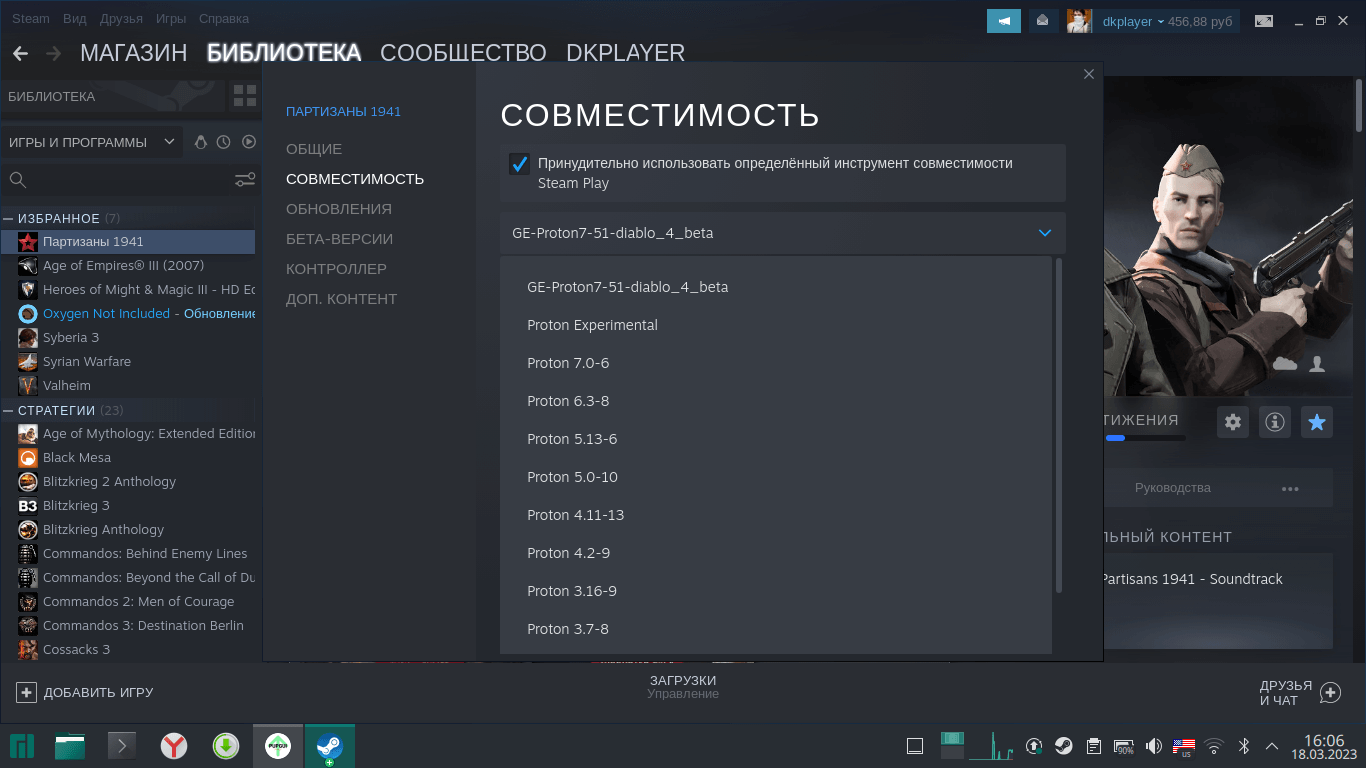Viewport: 1366px width, 768px height.
Task: Open the БЕТА-ВЕРСИИ settings tab
Action: click(x=339, y=239)
